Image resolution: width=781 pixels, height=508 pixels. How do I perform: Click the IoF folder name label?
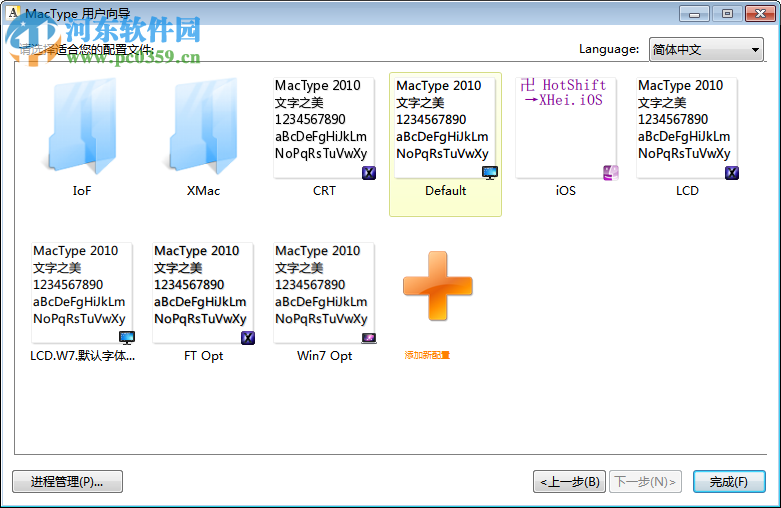82,191
